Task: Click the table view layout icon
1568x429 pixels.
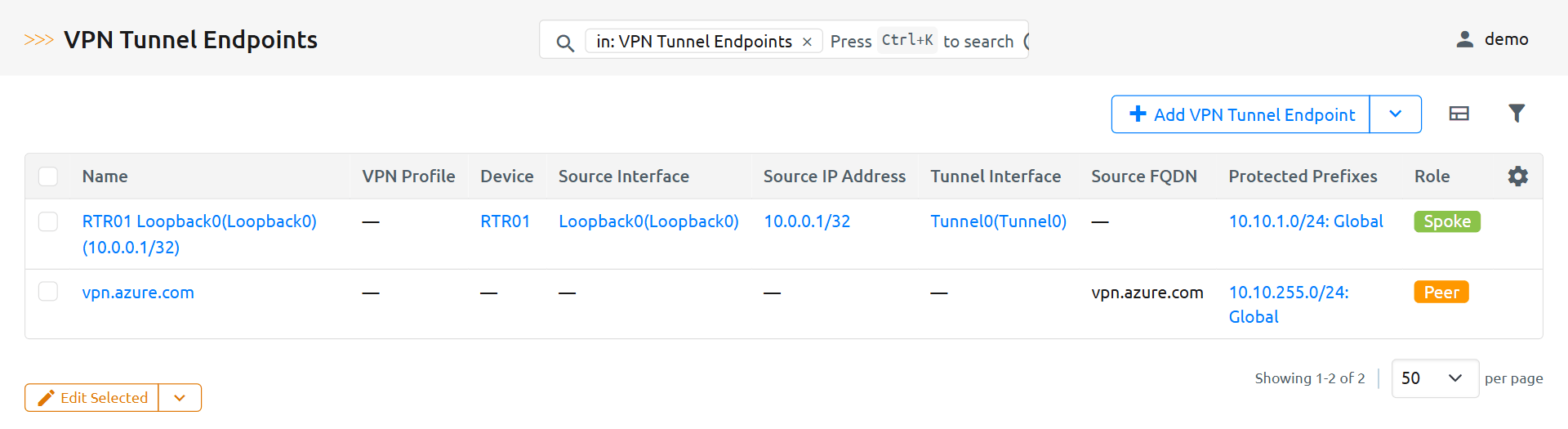Action: coord(1459,114)
